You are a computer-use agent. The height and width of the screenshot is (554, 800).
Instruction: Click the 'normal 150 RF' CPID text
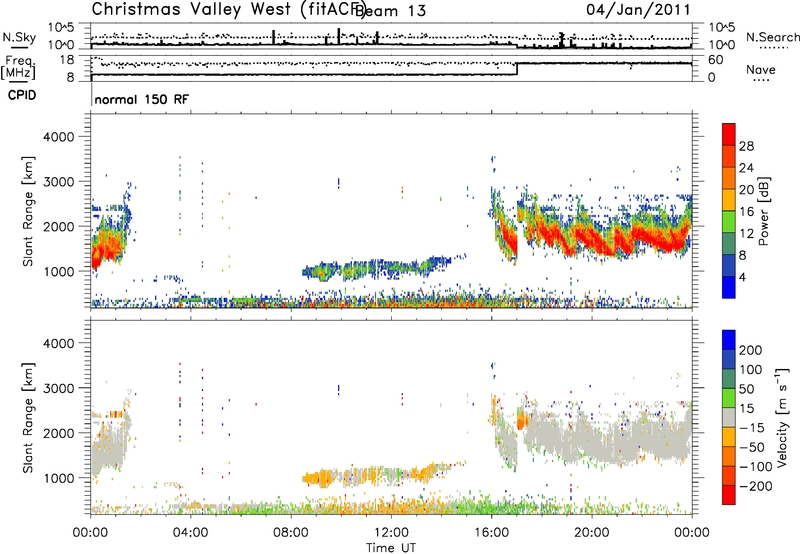[141, 99]
